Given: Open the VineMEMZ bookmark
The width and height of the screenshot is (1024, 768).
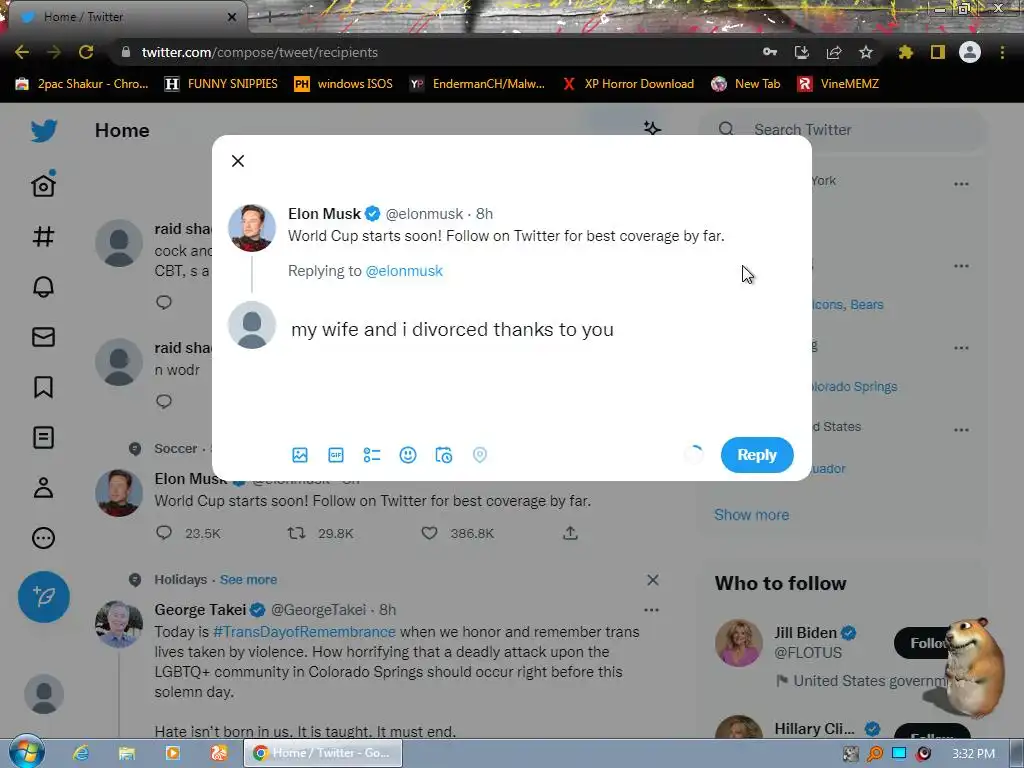Looking at the screenshot, I should coord(839,84).
